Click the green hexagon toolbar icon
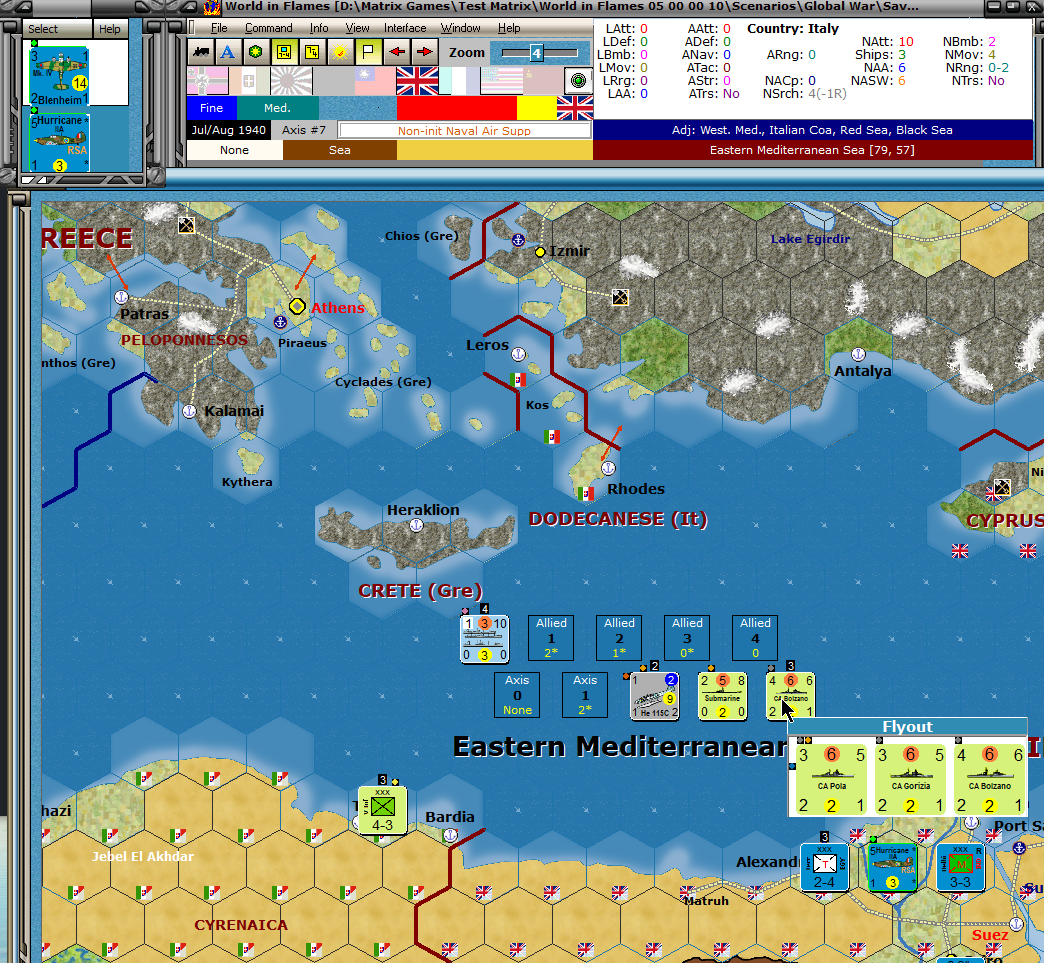The width and height of the screenshot is (1044, 963). (256, 53)
